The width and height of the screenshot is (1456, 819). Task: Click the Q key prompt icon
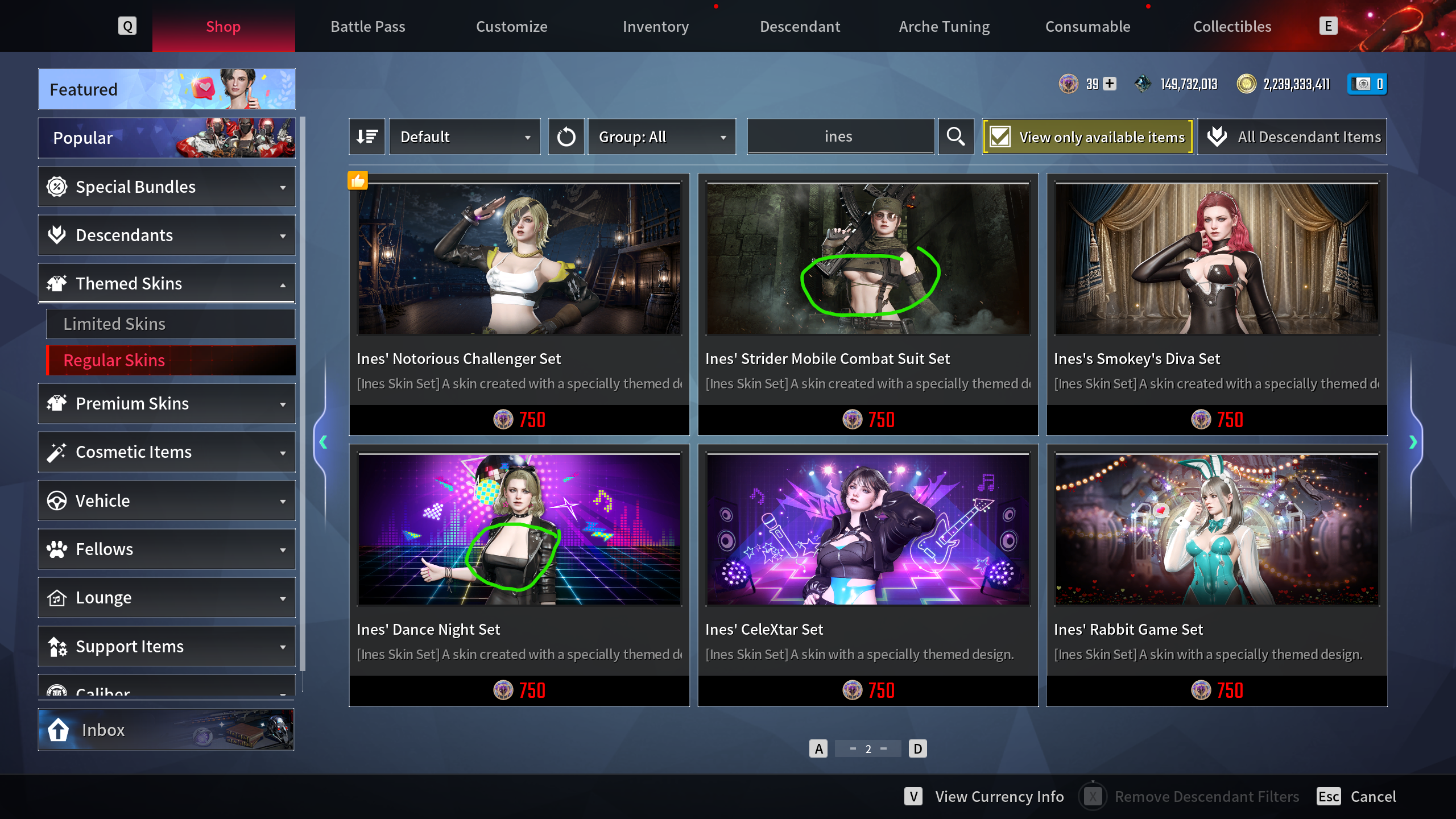tap(127, 26)
